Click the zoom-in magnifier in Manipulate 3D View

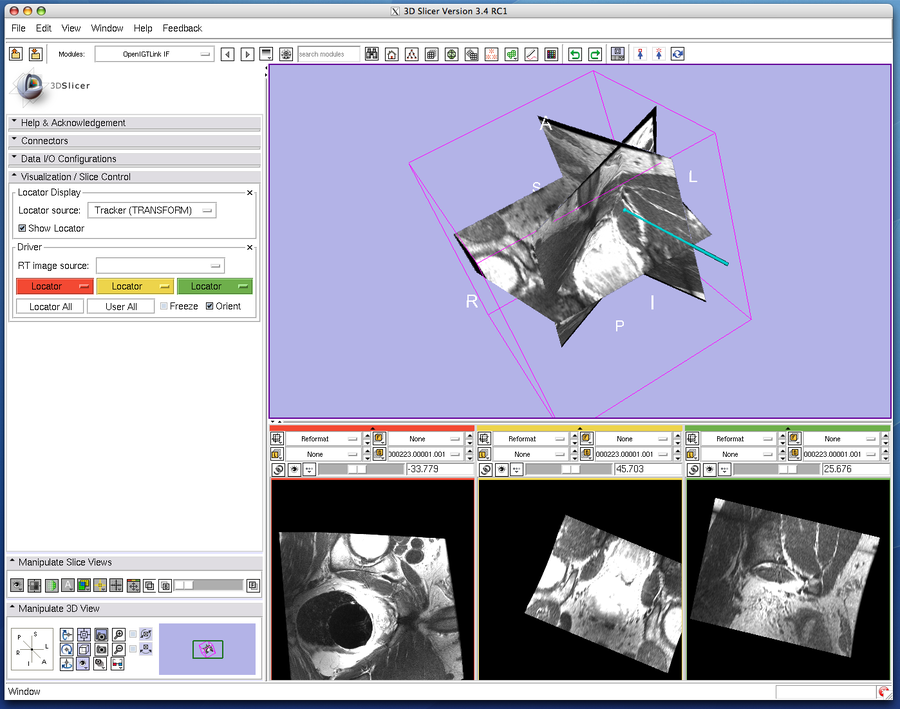click(118, 634)
